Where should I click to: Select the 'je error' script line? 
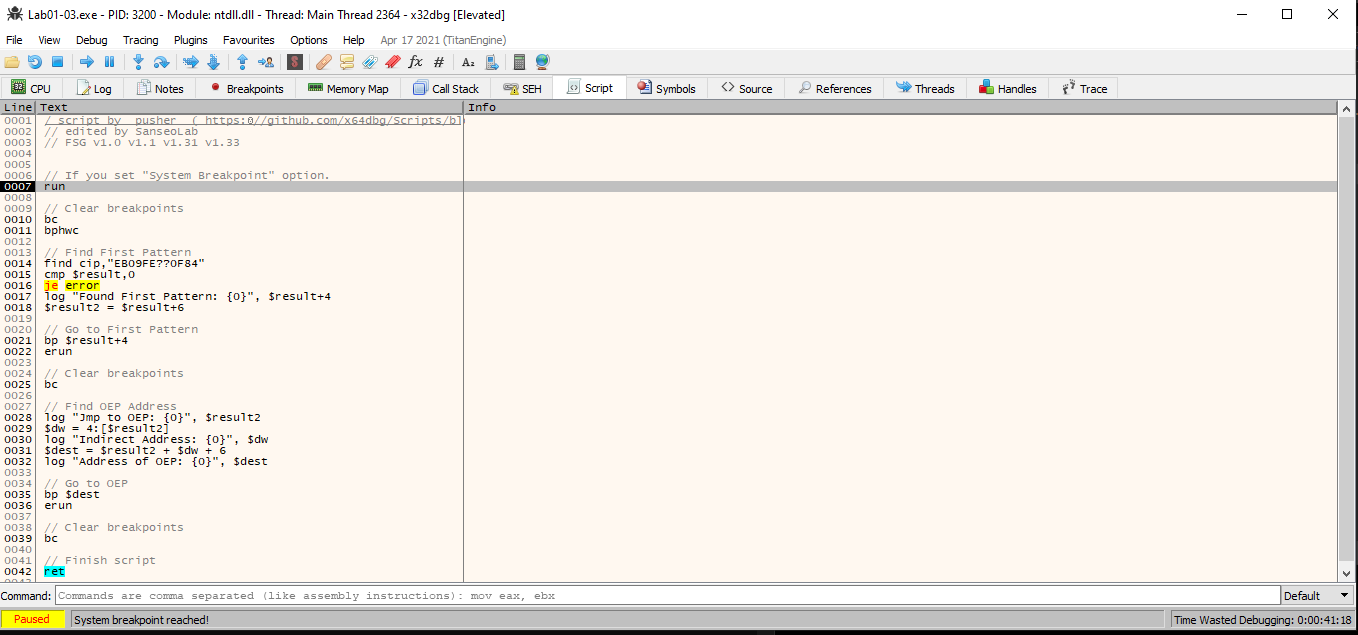[71, 286]
